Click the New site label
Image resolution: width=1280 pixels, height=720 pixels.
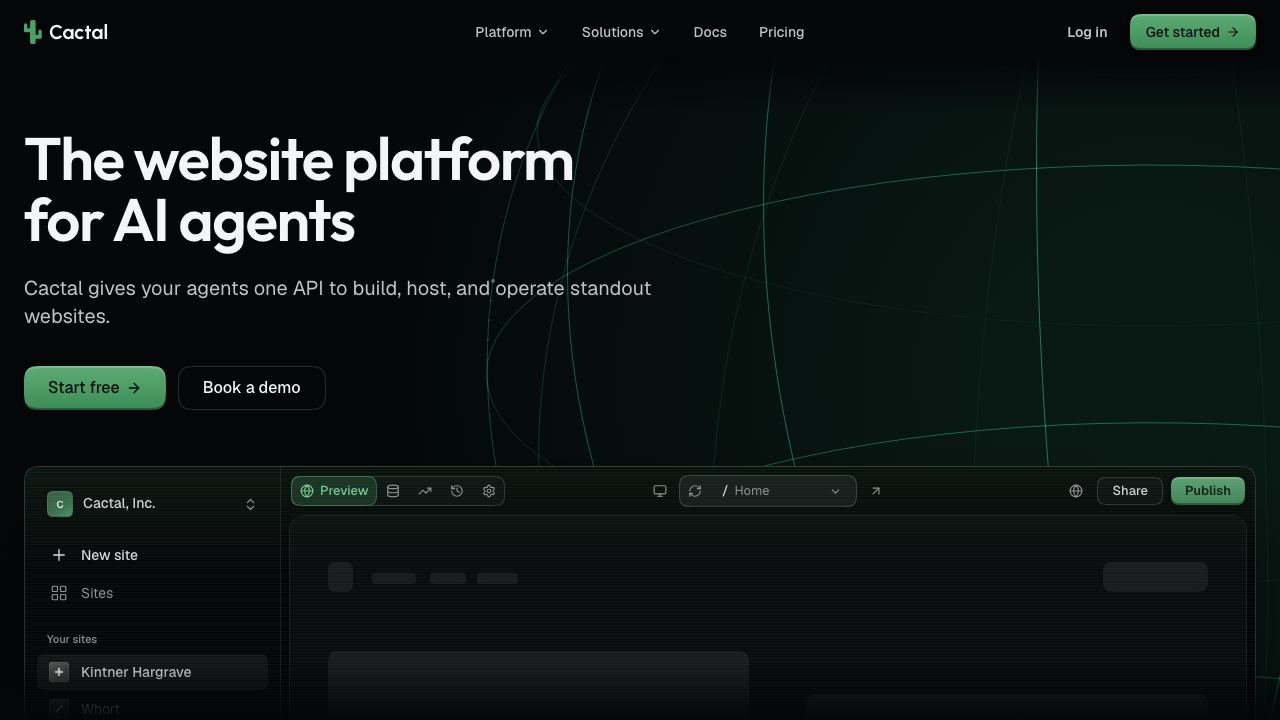110,555
